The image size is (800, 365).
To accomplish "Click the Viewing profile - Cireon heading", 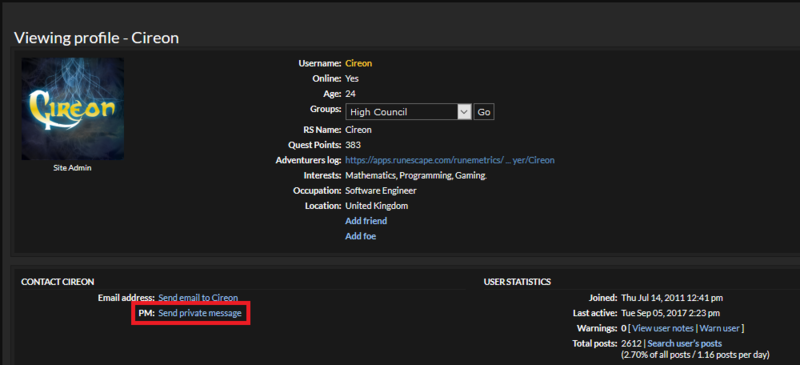I will [x=96, y=38].
